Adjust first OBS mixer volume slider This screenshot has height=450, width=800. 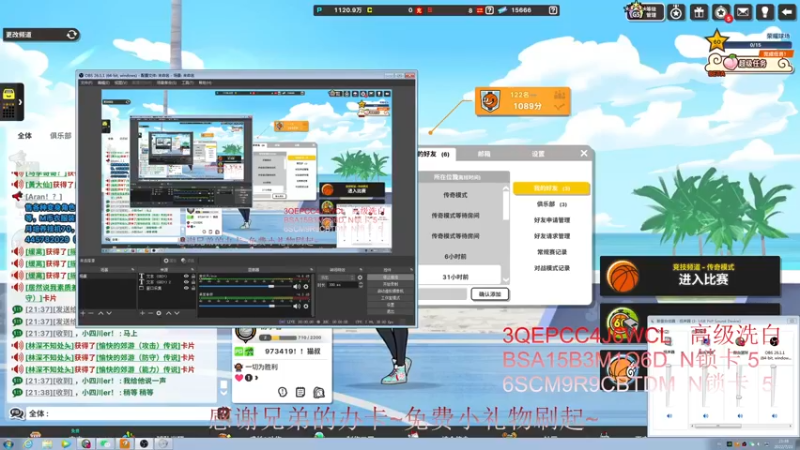[245, 287]
